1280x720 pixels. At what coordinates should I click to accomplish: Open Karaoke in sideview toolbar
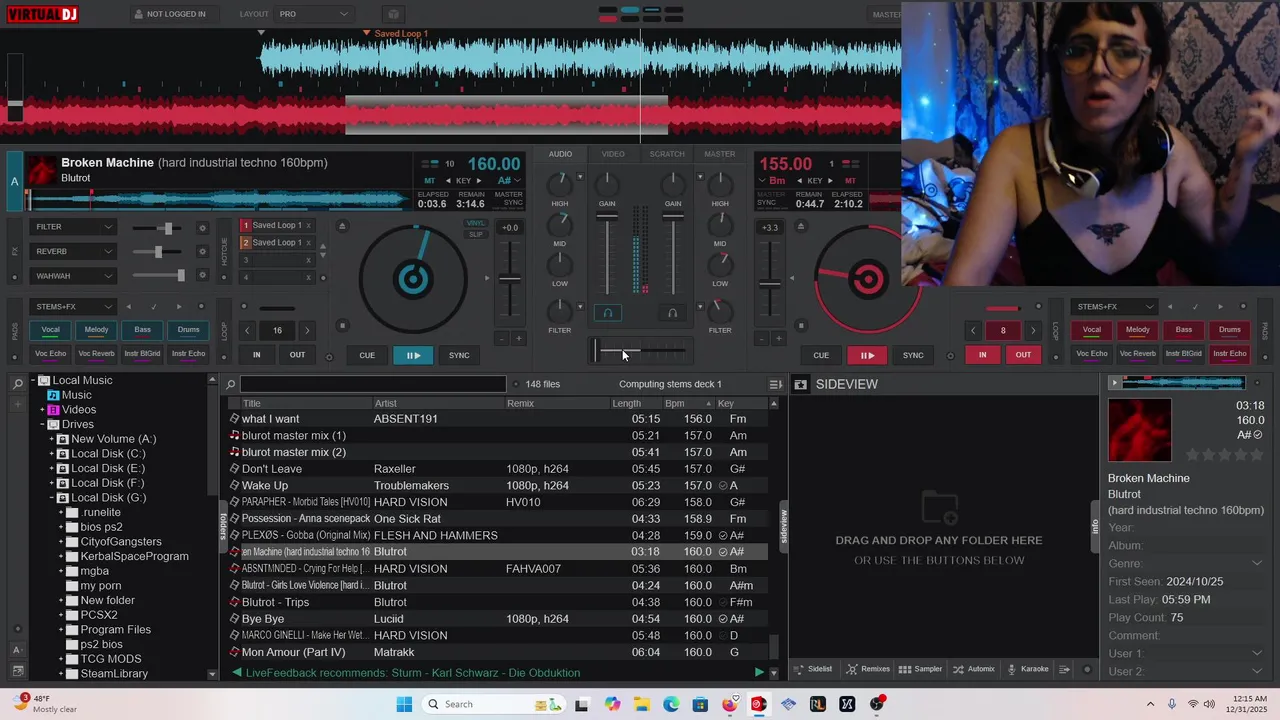click(1028, 669)
